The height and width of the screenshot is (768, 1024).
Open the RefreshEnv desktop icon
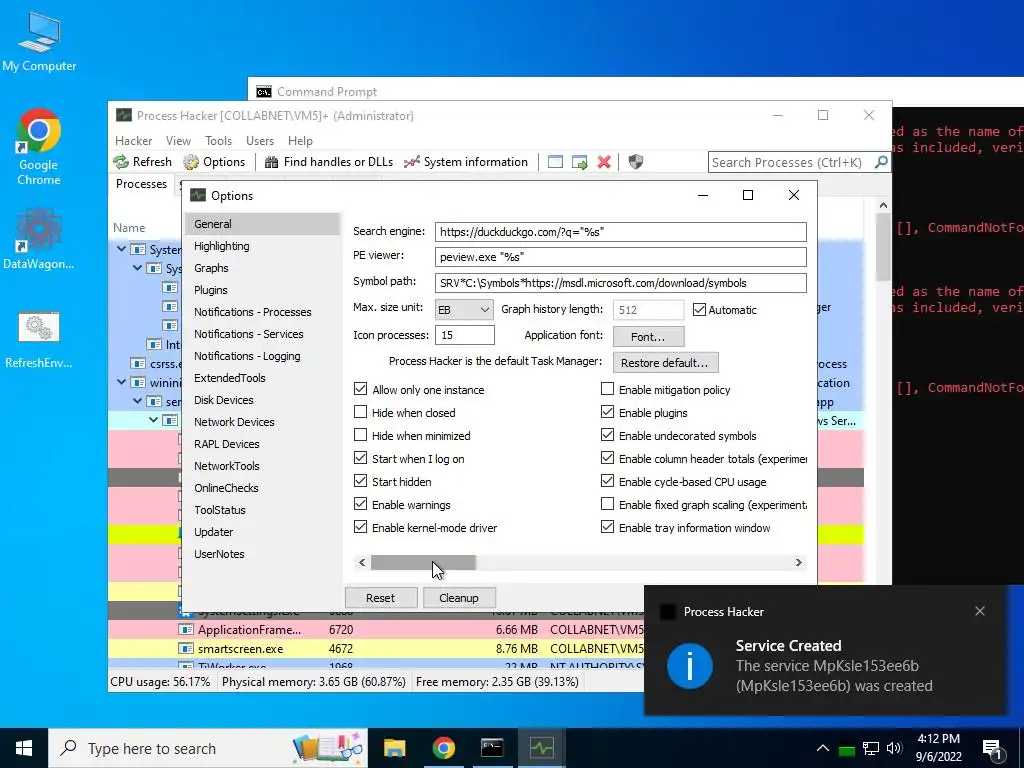[x=39, y=340]
